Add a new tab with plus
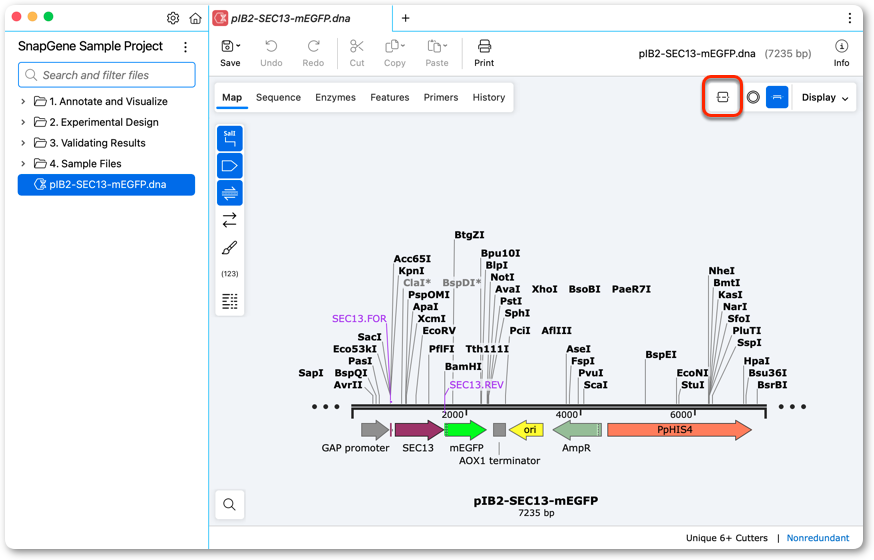 click(x=406, y=18)
